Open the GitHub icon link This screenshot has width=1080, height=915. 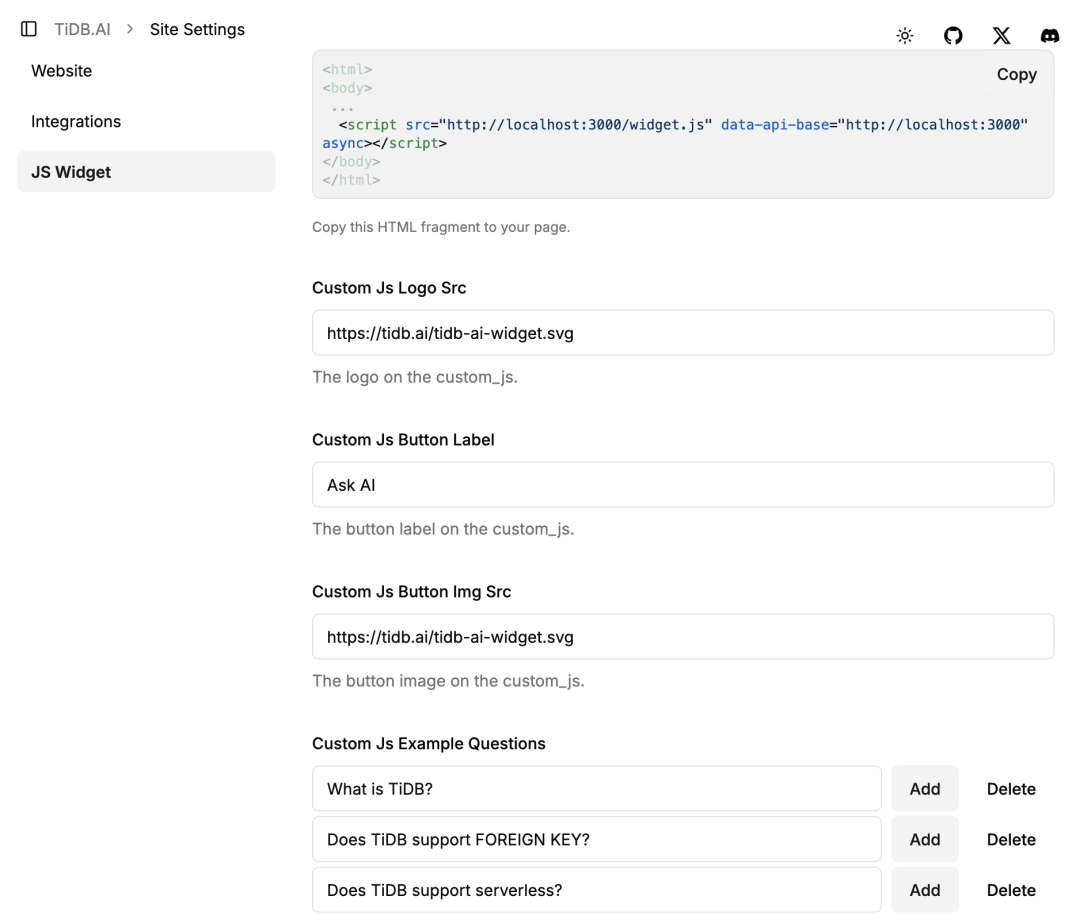(x=953, y=36)
